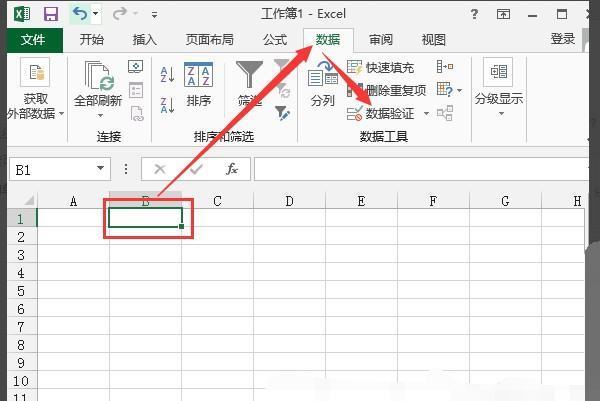
Task: Click the Consolidate icon in 数据工具
Action: coord(445,67)
